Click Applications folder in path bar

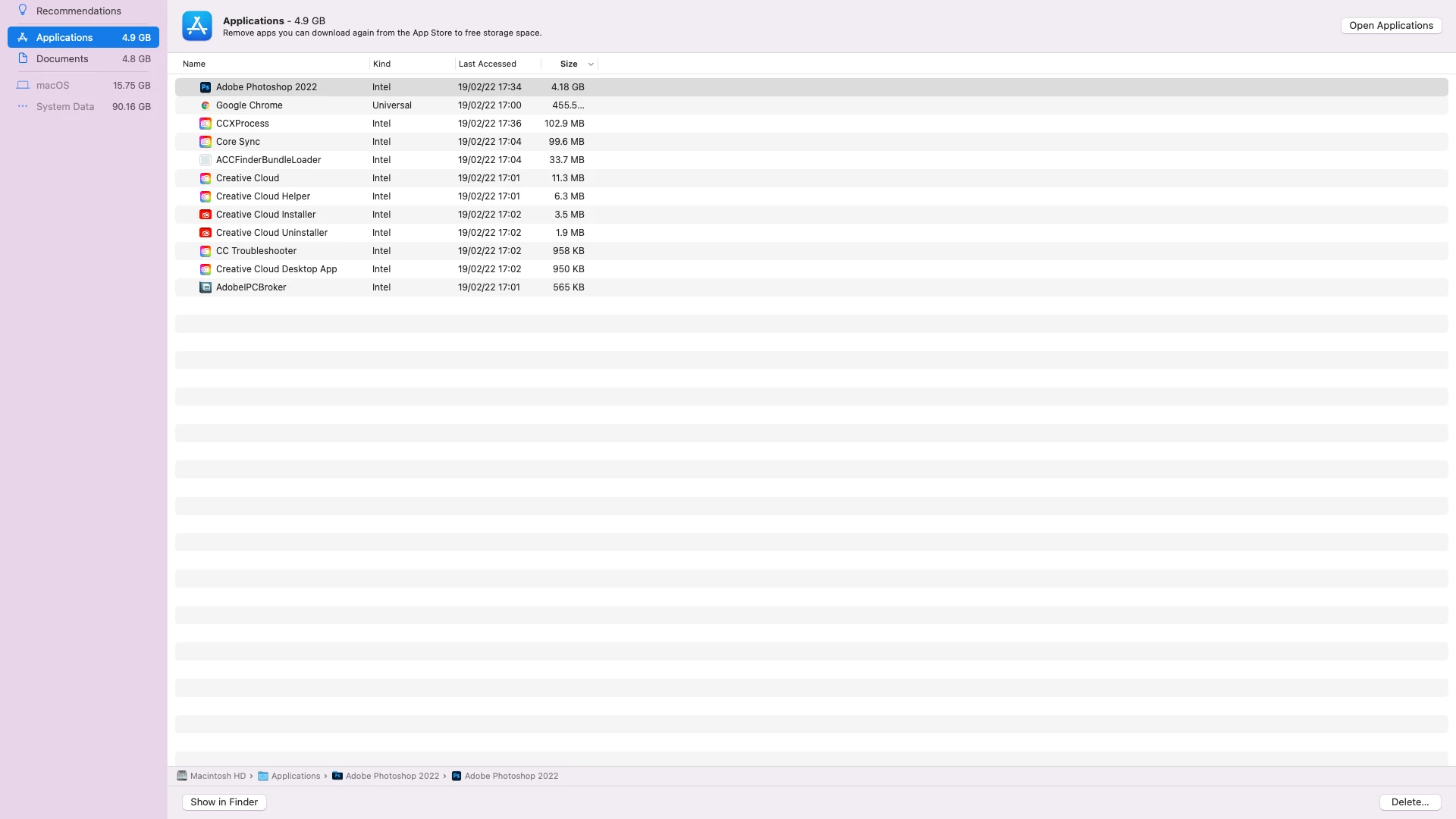[x=295, y=777]
